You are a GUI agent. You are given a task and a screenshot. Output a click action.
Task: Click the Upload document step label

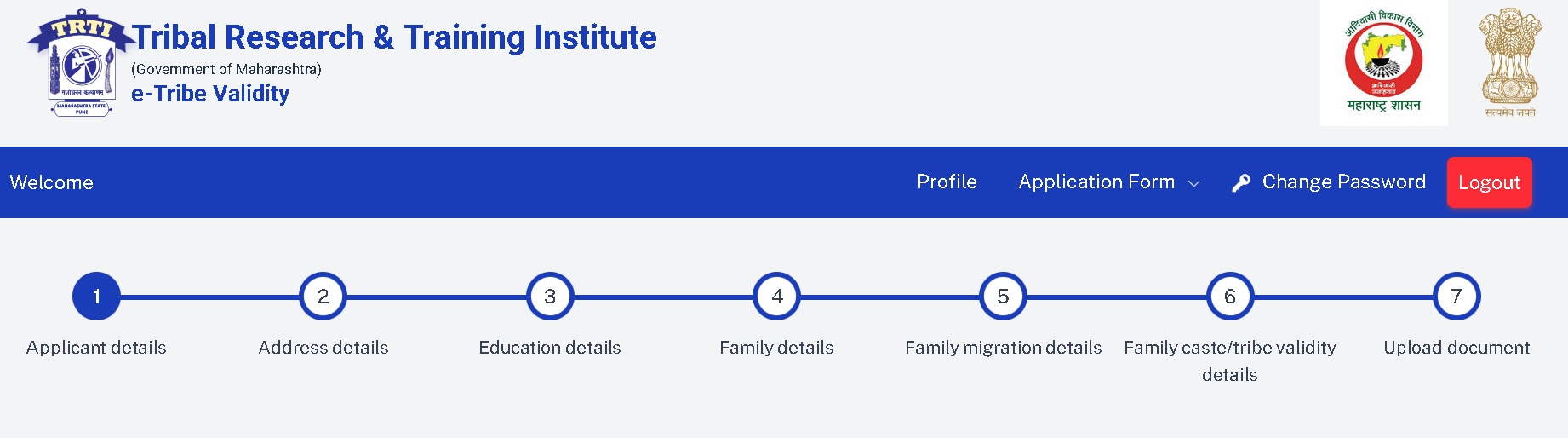coord(1456,348)
